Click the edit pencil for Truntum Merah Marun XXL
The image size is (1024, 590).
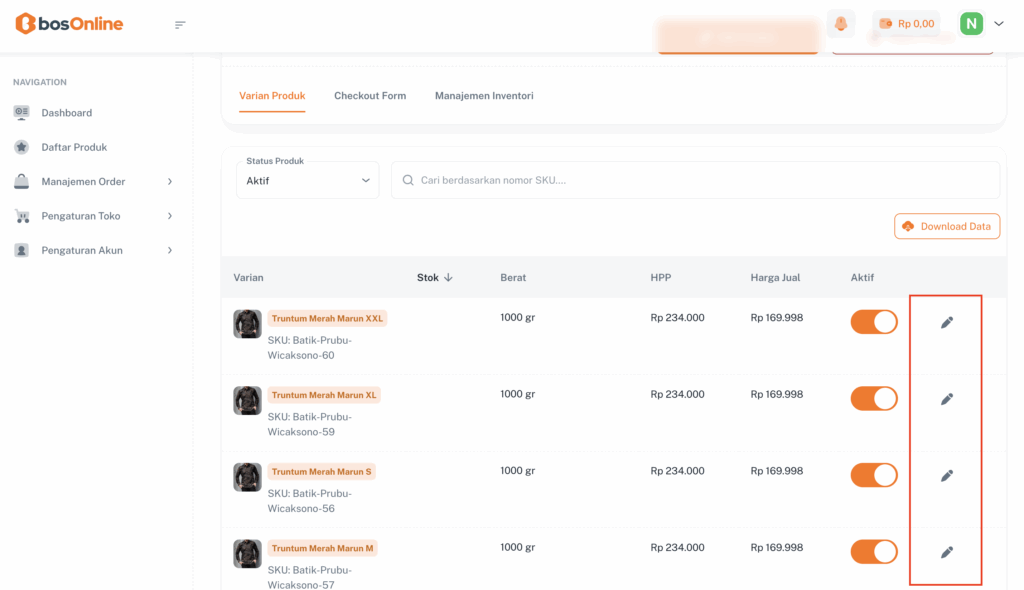tap(947, 322)
